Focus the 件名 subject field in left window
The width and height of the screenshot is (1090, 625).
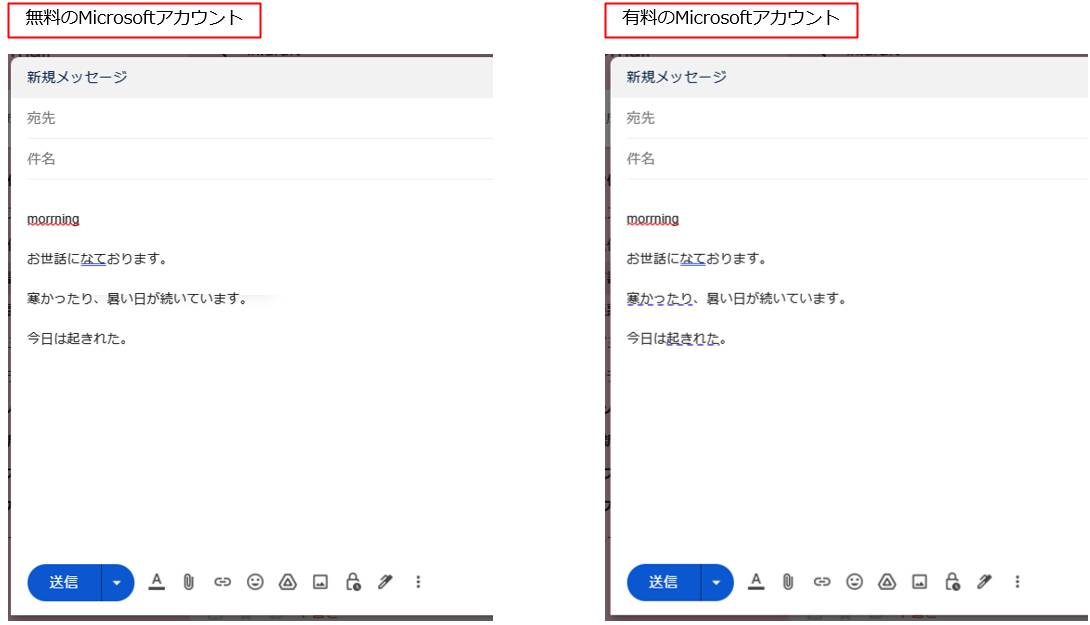point(259,159)
